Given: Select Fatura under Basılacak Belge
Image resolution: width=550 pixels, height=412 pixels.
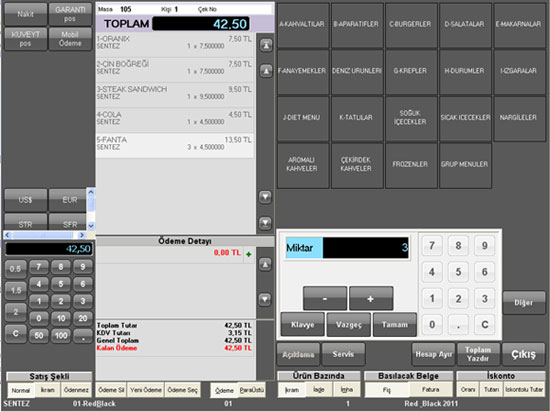Looking at the screenshot, I should tap(430, 390).
